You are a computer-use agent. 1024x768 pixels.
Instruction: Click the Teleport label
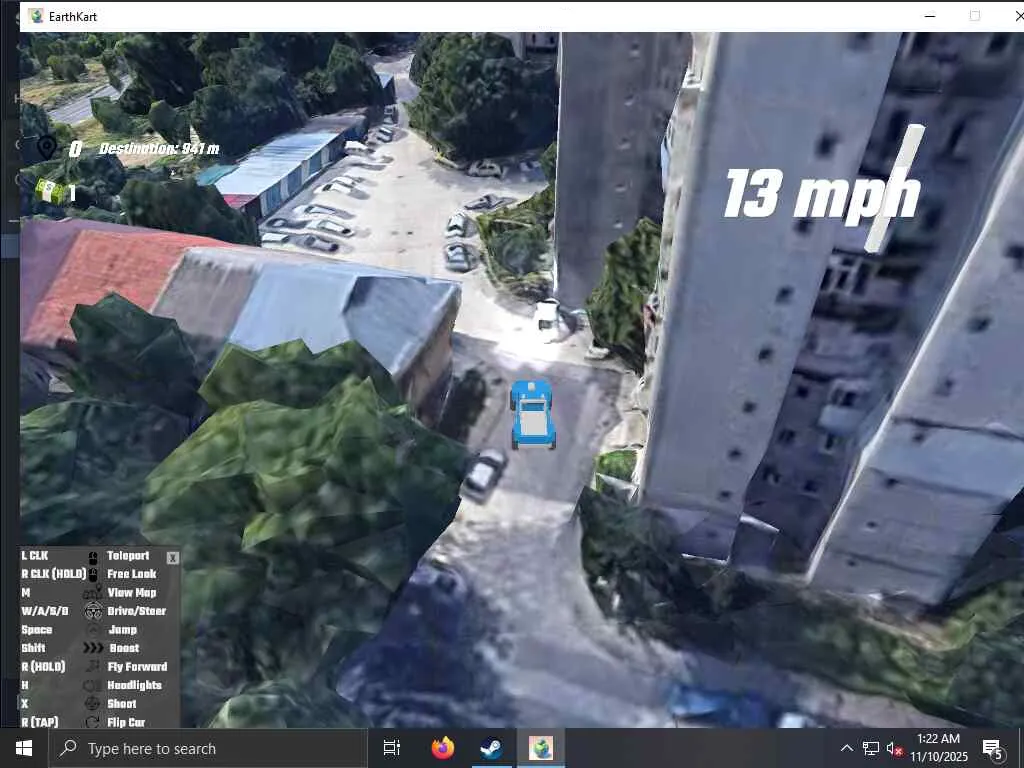[128, 556]
